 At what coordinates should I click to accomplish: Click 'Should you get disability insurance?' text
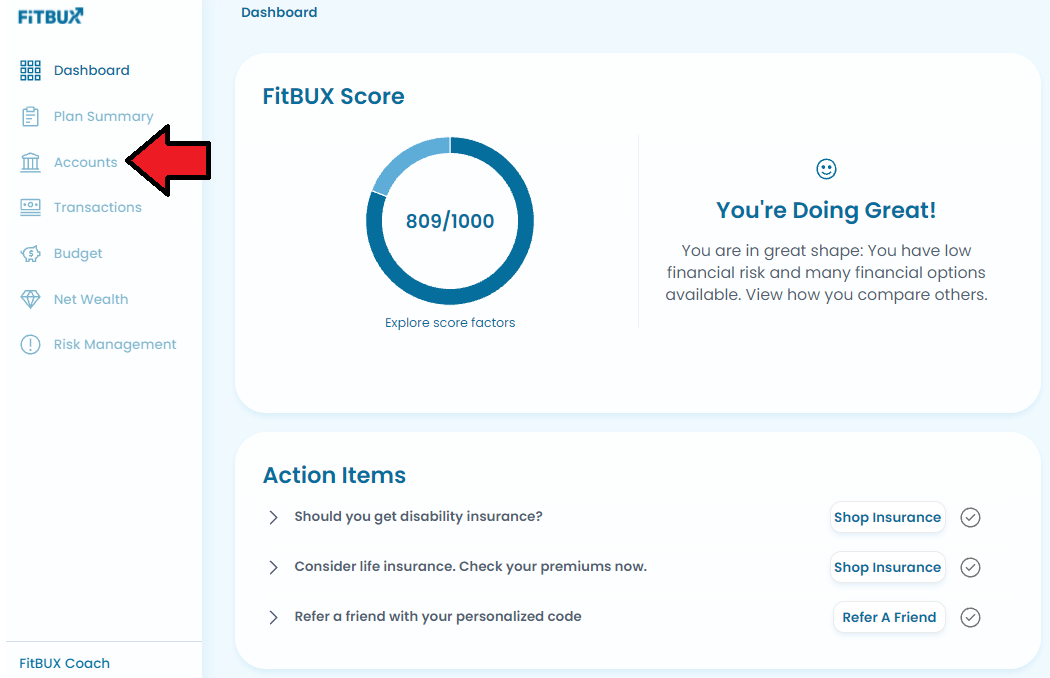click(x=419, y=517)
